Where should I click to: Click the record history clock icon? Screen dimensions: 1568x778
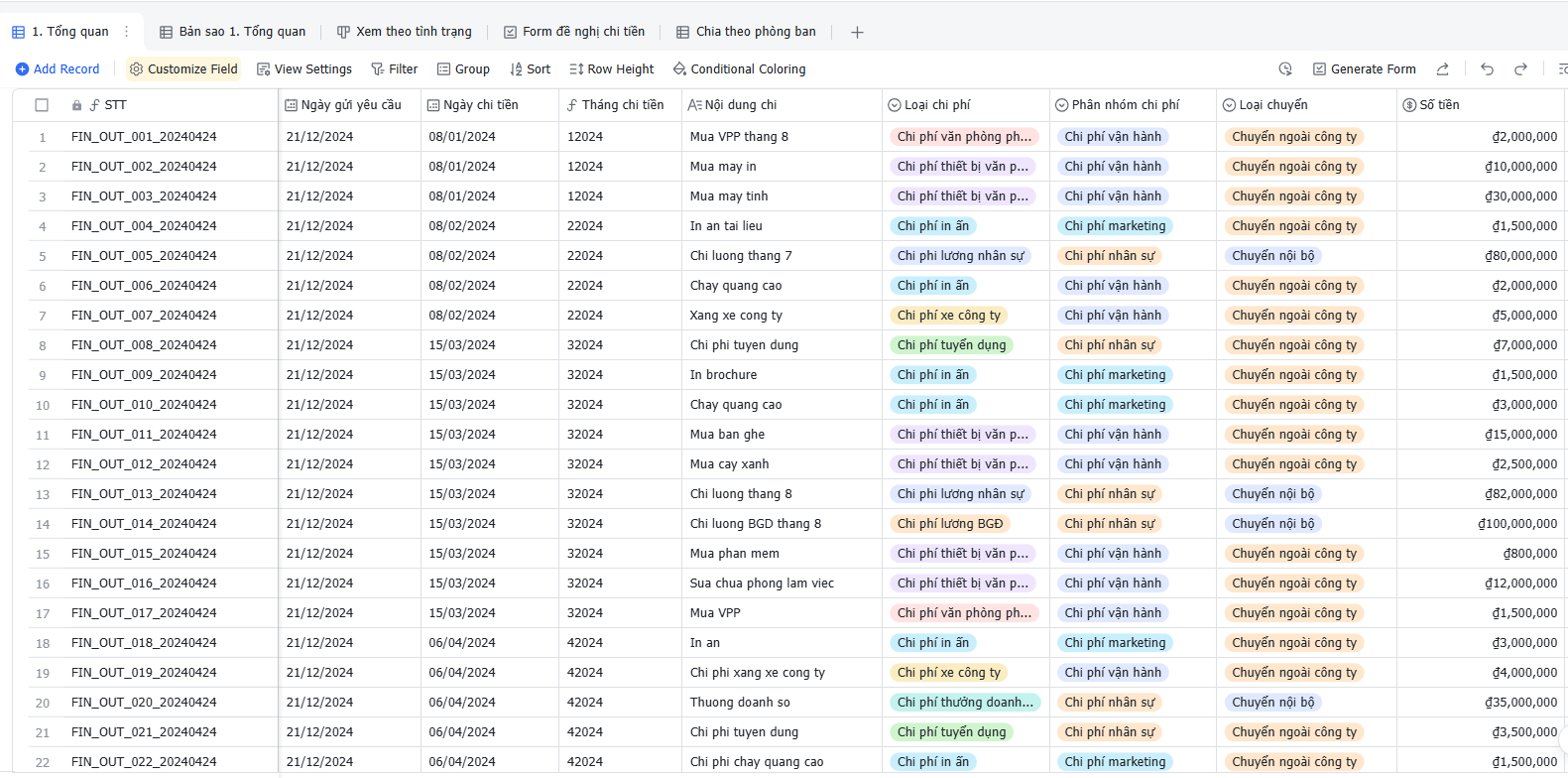click(1285, 69)
